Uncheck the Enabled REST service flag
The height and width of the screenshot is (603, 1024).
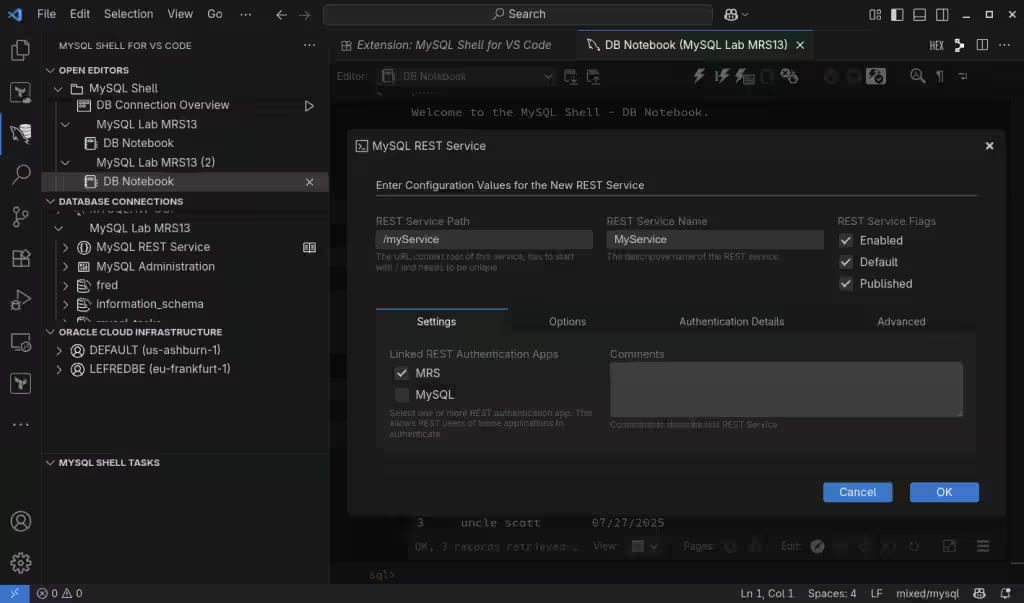846,241
